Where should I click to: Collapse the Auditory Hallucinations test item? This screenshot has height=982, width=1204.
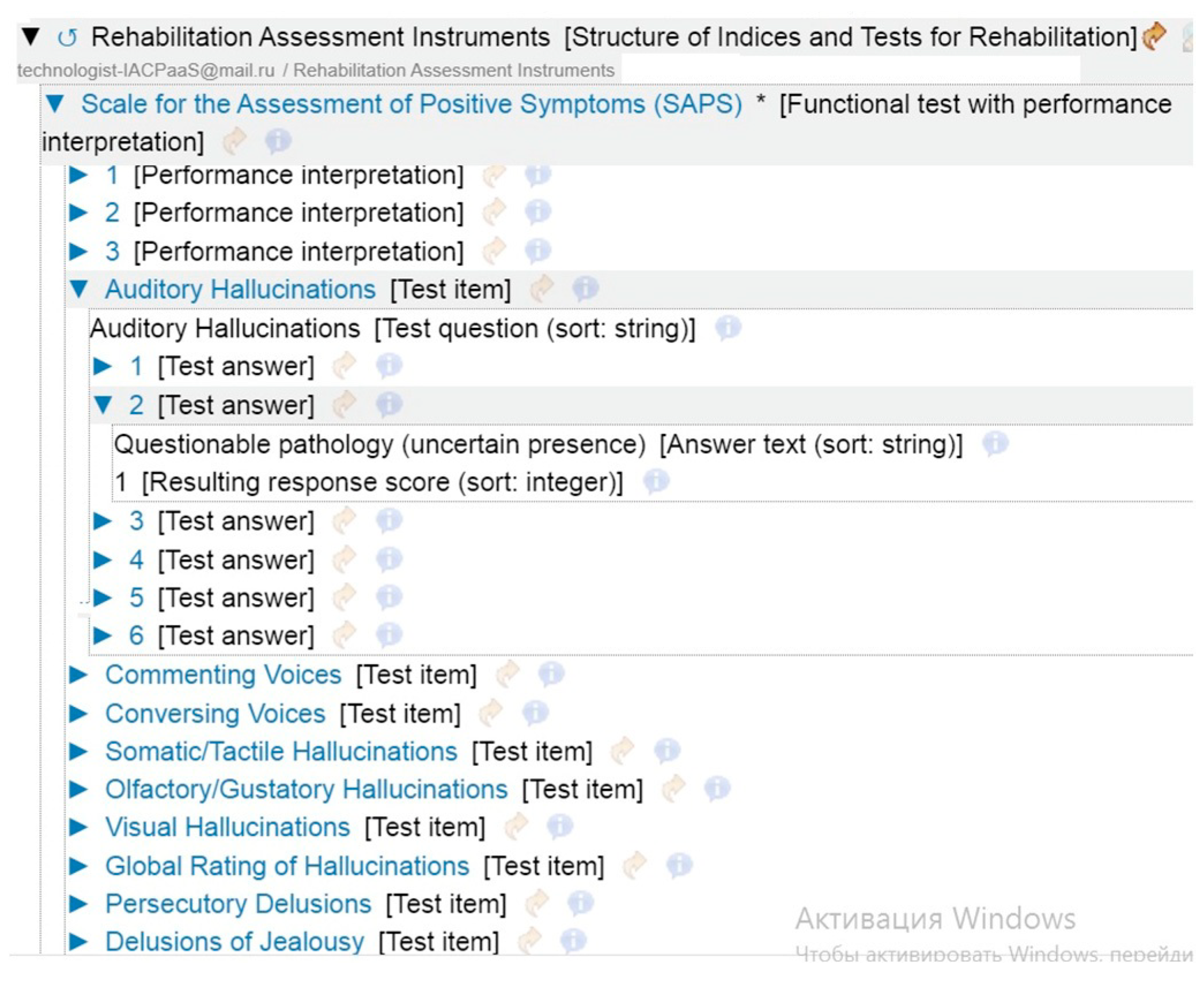[x=79, y=289]
